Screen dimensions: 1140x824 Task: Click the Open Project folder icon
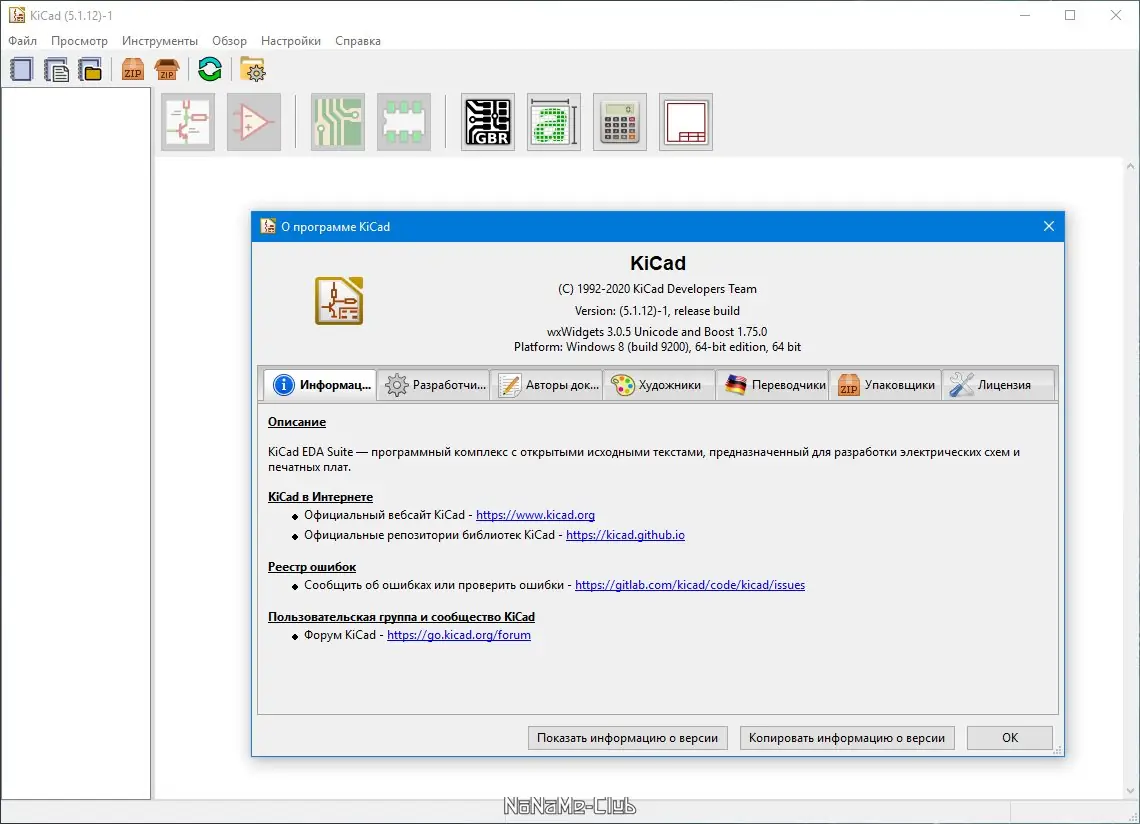[x=91, y=70]
